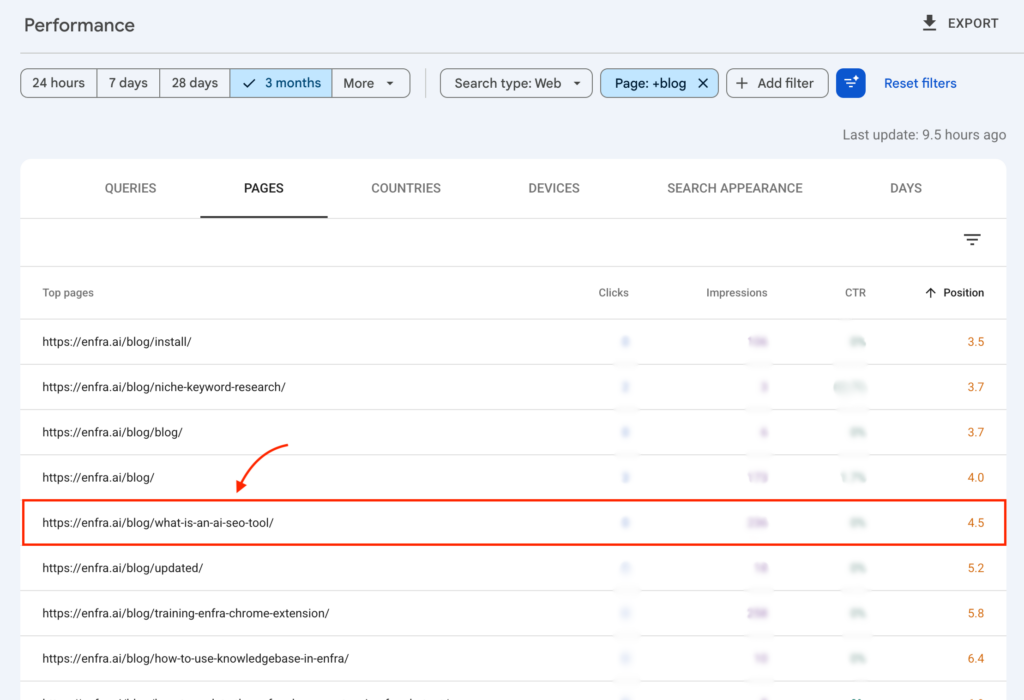Click the Top pages column header

point(68,293)
